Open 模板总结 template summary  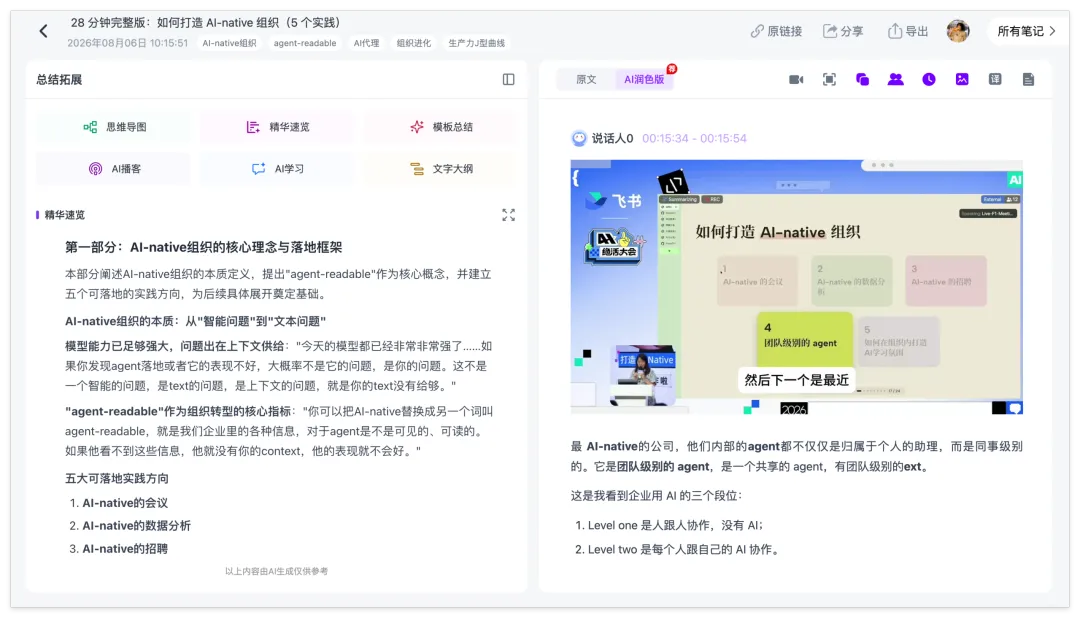point(440,127)
